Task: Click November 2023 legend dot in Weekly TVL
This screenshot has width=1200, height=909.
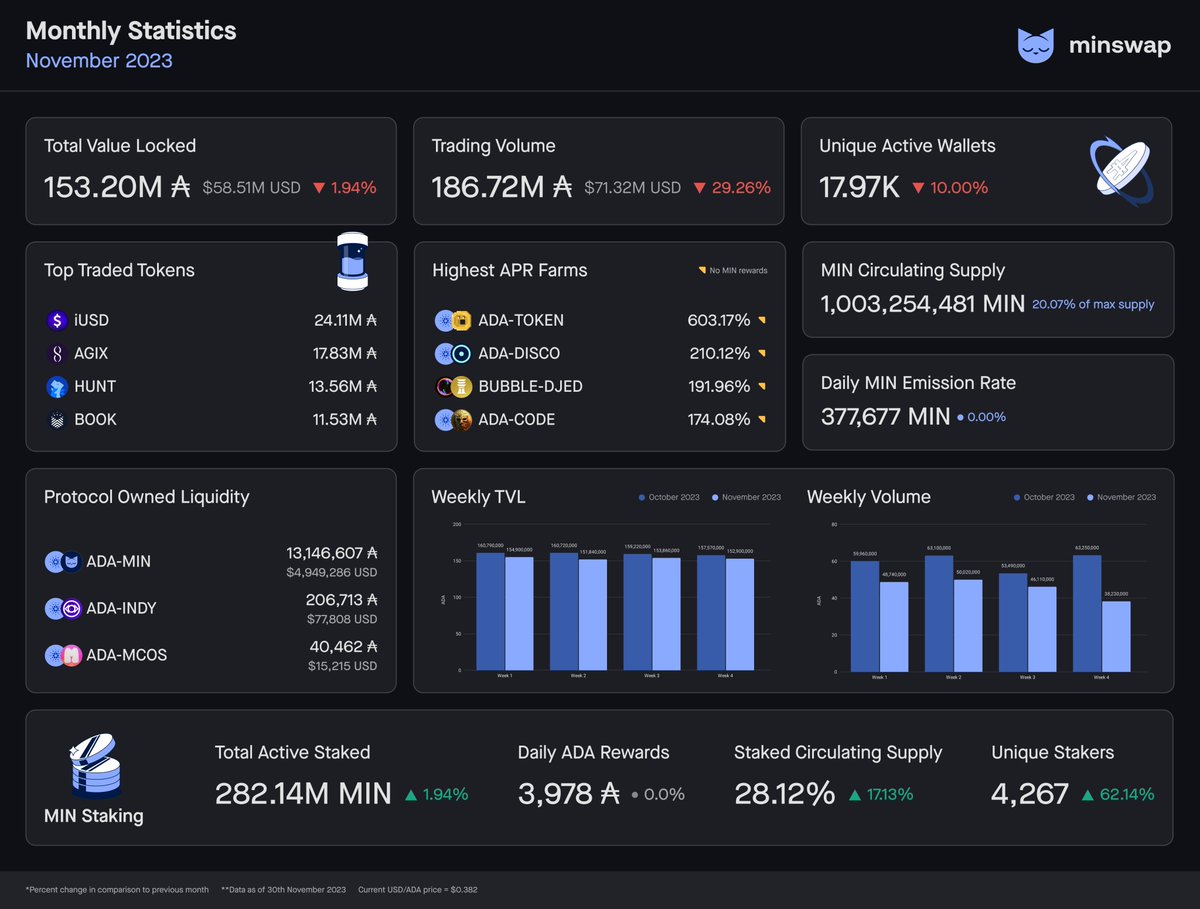Action: [x=715, y=497]
